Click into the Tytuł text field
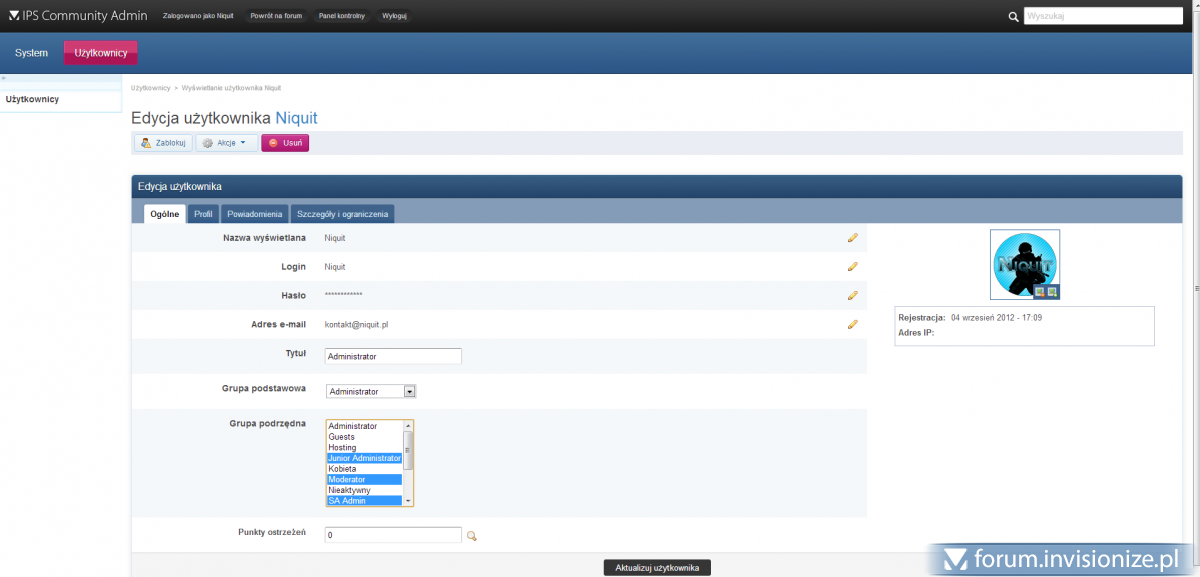Screen dimensions: 1200x577 (x=393, y=357)
